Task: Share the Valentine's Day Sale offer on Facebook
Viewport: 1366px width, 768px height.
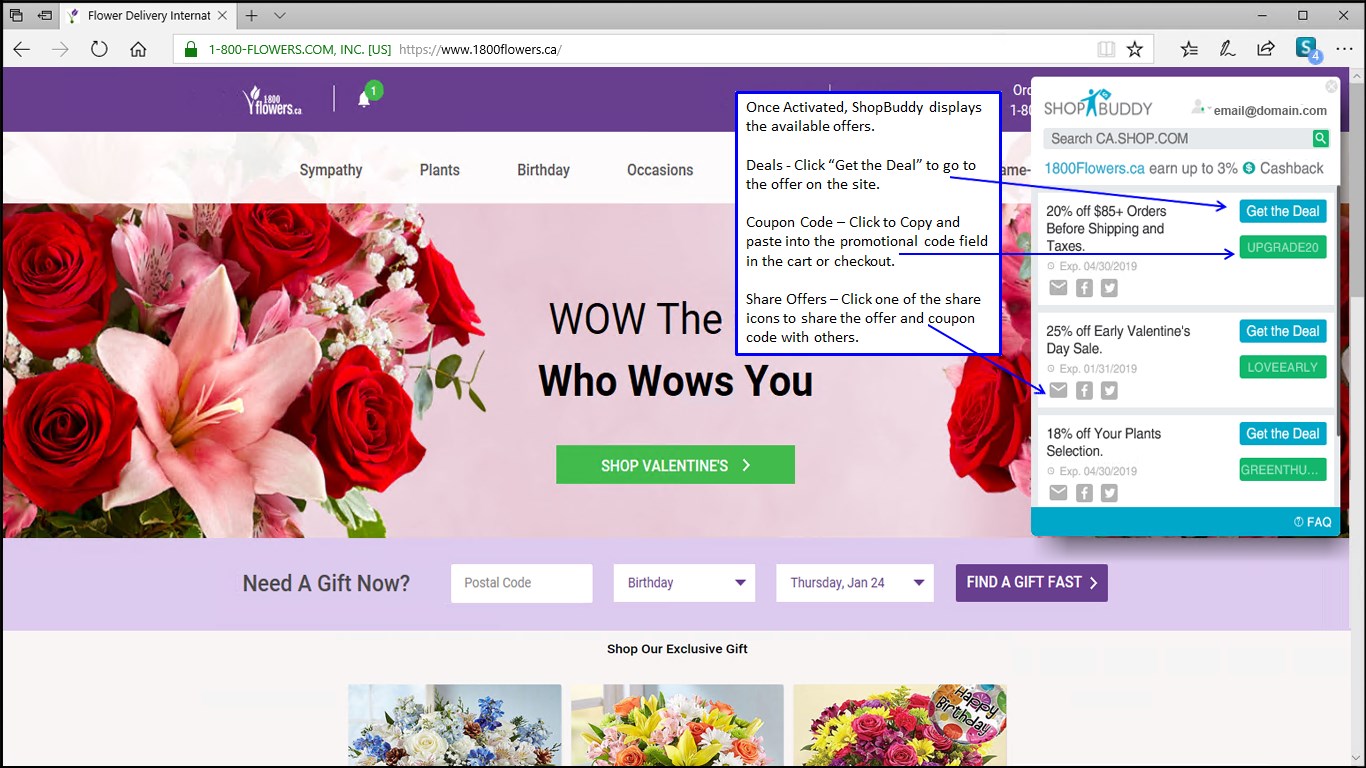Action: coord(1084,391)
